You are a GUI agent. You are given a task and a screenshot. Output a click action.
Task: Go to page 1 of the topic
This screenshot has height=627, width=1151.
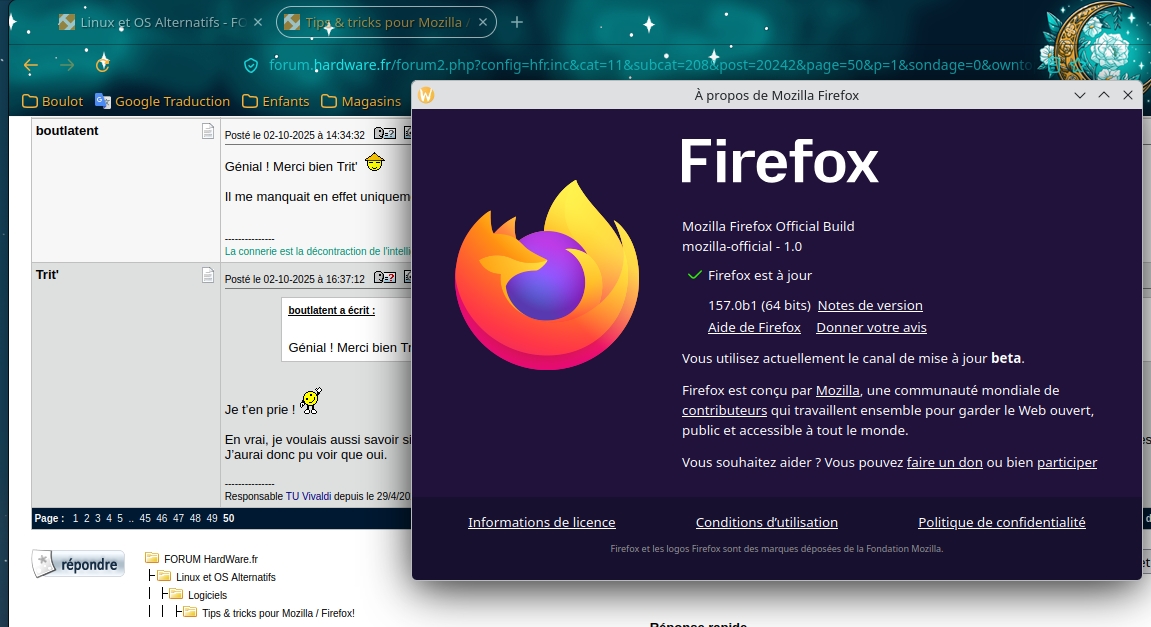coord(75,518)
